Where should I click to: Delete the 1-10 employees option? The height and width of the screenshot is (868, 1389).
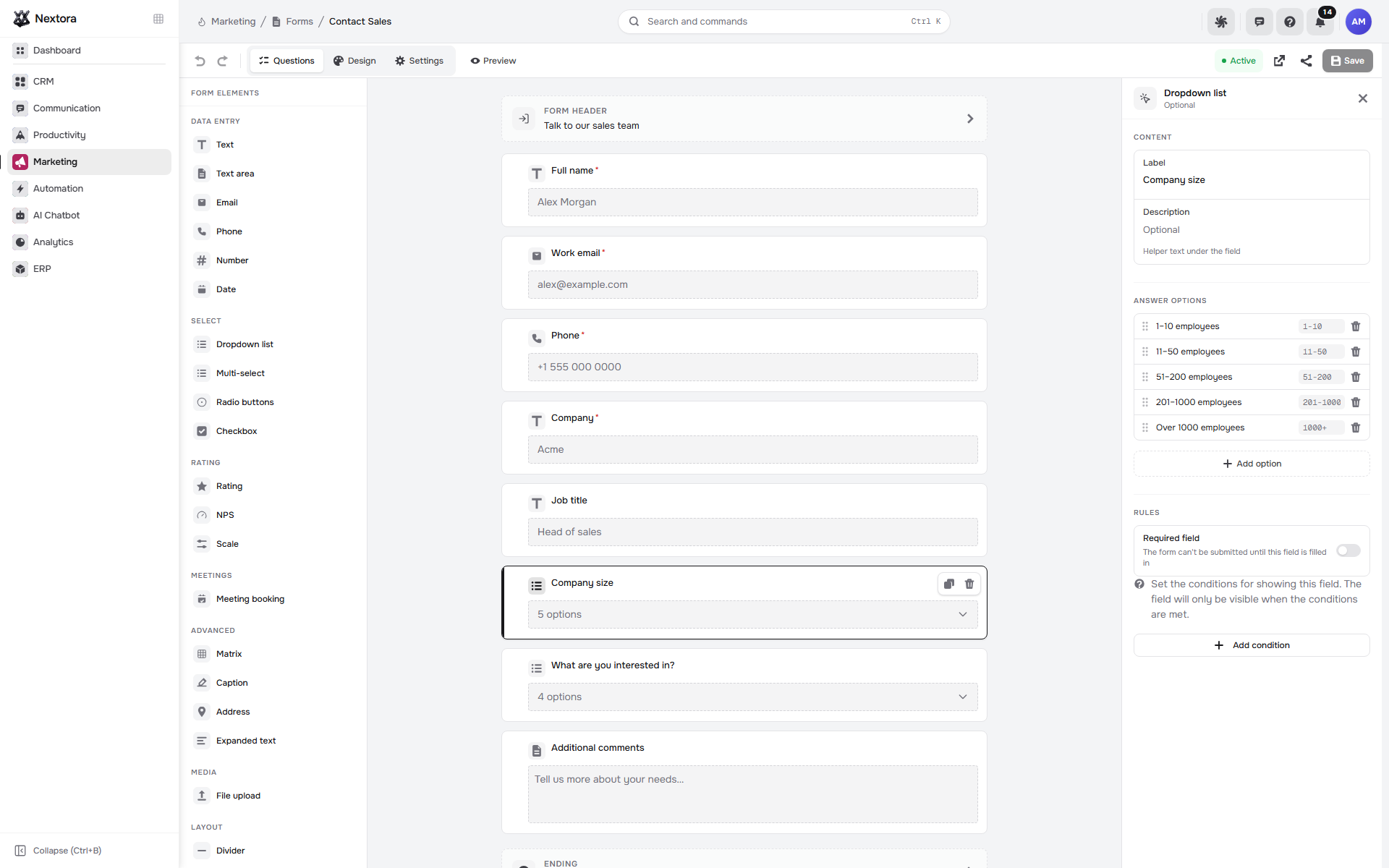pyautogui.click(x=1356, y=326)
